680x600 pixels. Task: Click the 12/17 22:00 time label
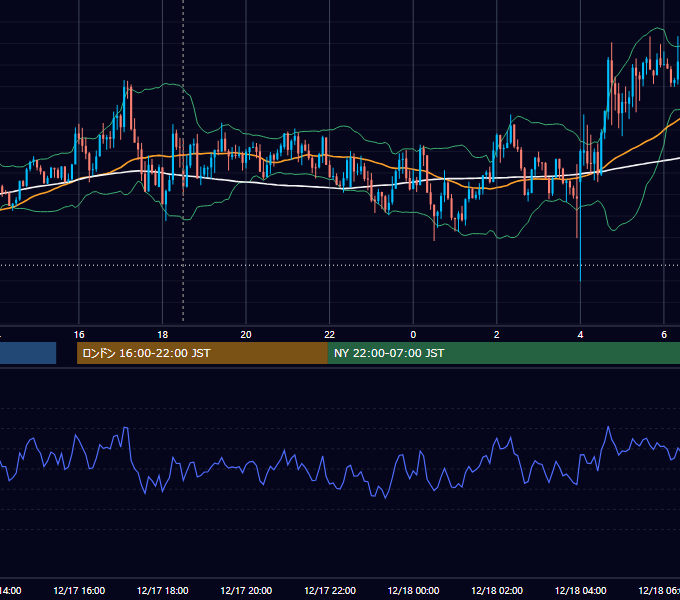point(330,590)
